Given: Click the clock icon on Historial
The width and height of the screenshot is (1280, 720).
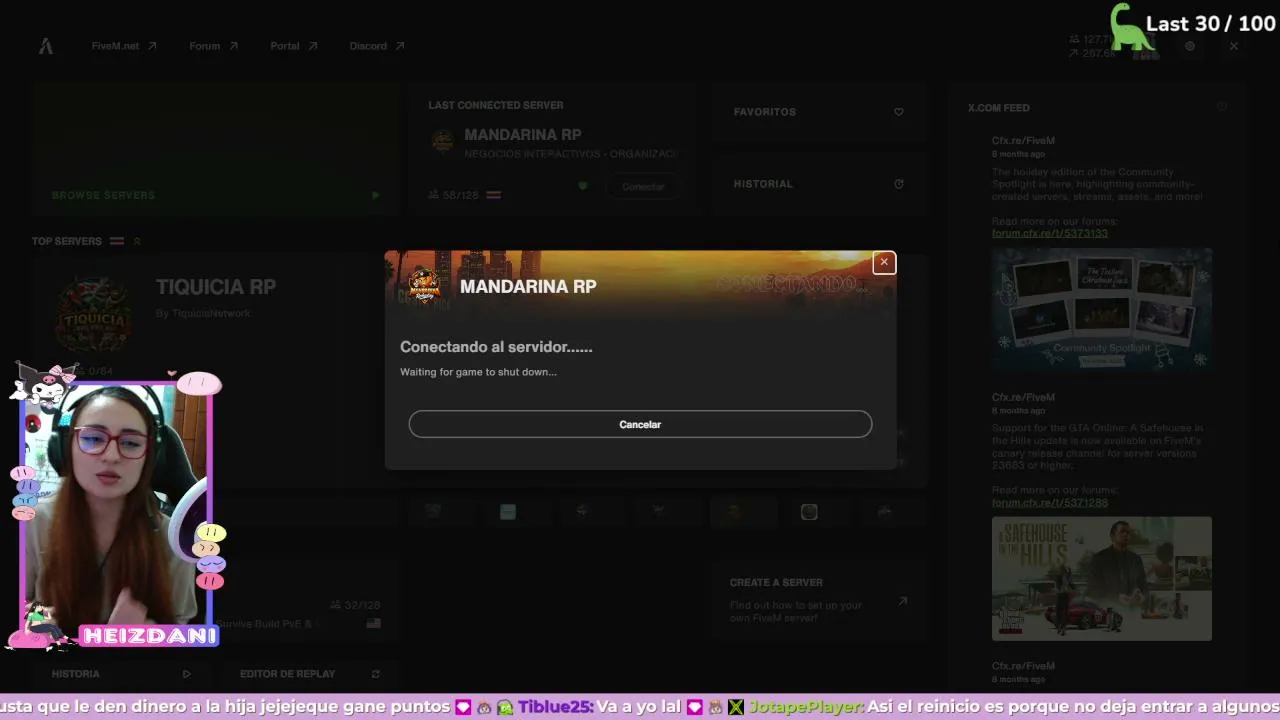Looking at the screenshot, I should point(899,184).
